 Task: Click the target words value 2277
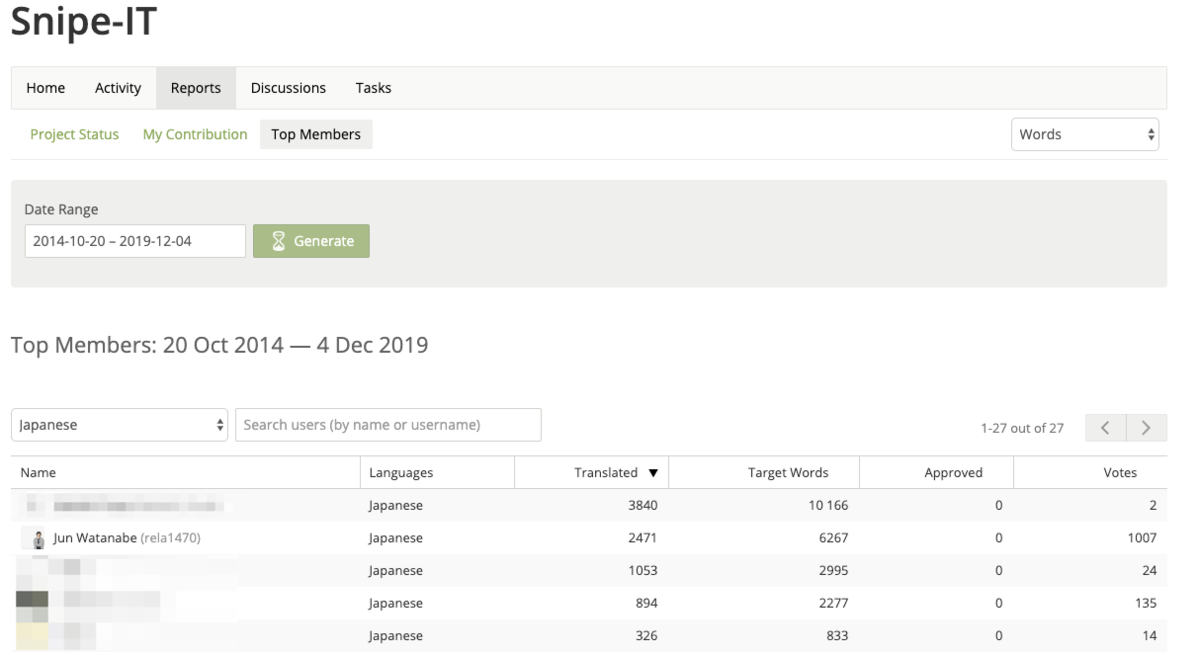coord(832,603)
